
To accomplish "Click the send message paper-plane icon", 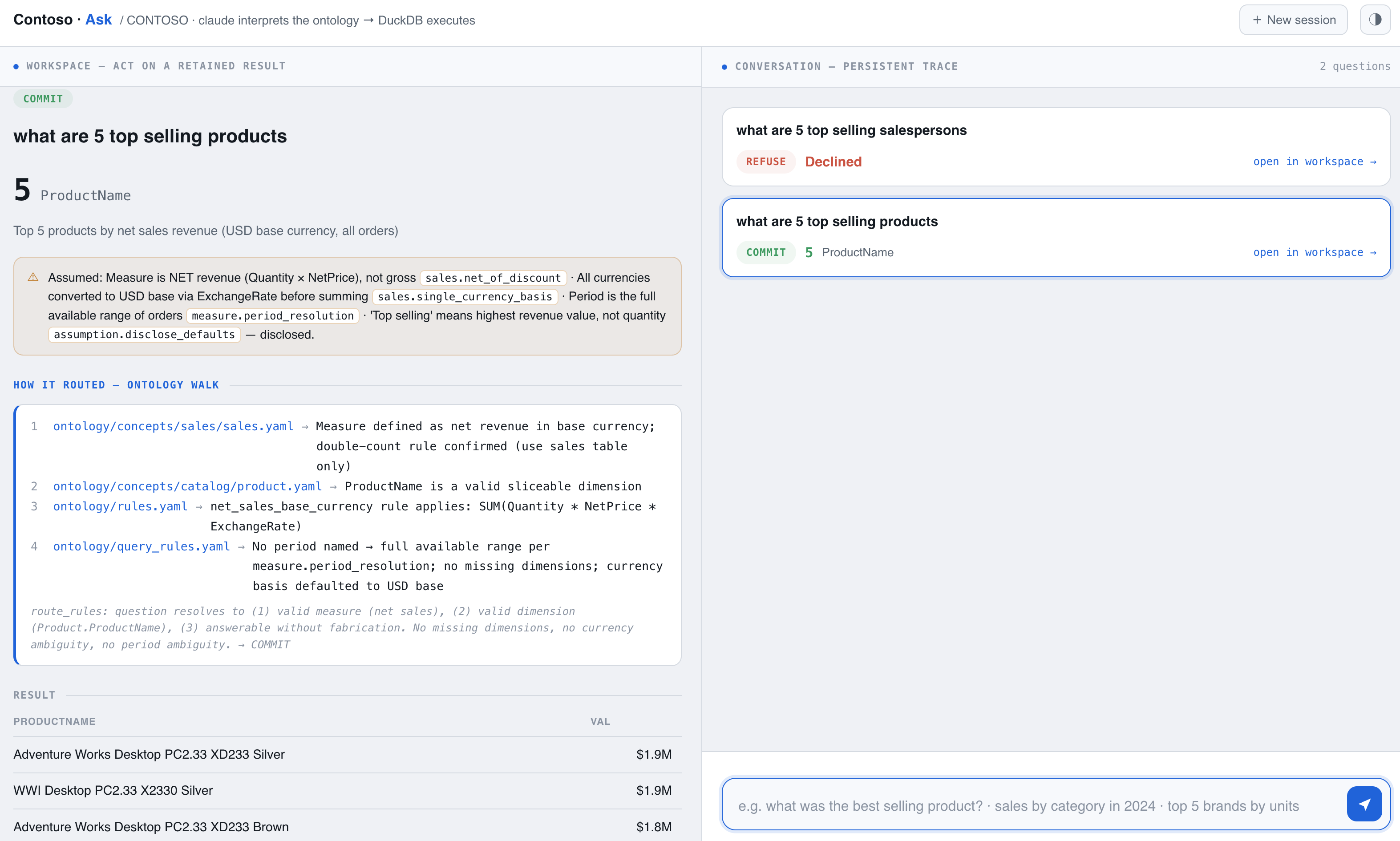I will tap(1364, 804).
